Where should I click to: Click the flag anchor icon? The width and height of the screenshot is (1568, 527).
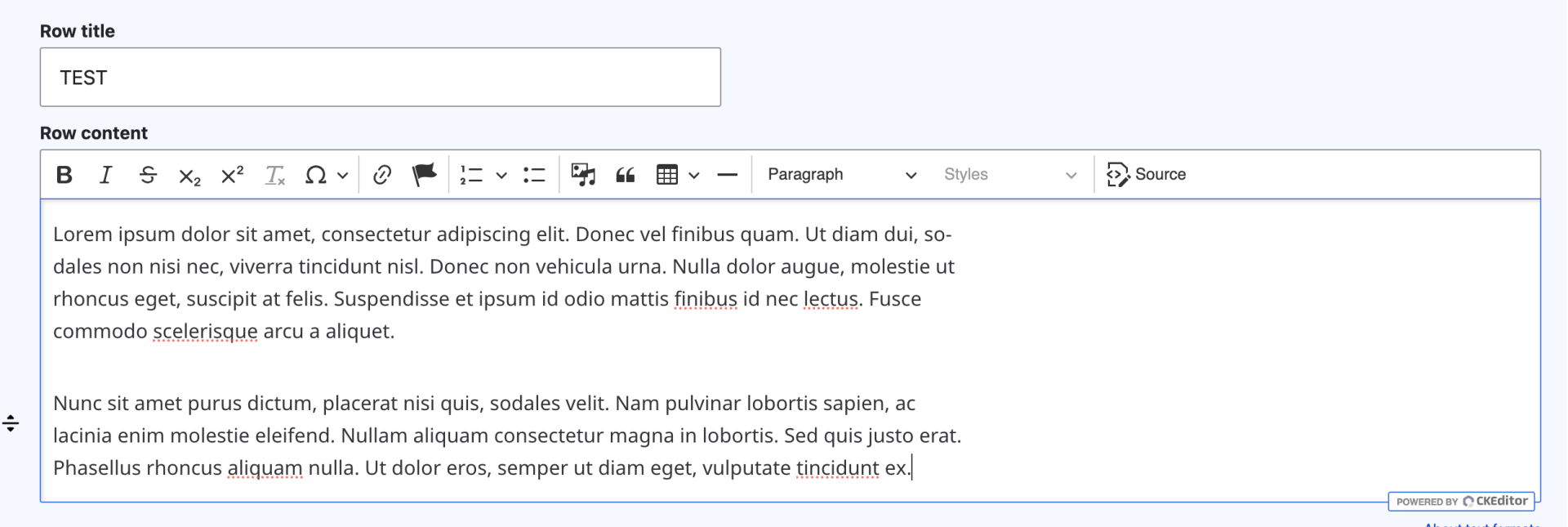424,175
